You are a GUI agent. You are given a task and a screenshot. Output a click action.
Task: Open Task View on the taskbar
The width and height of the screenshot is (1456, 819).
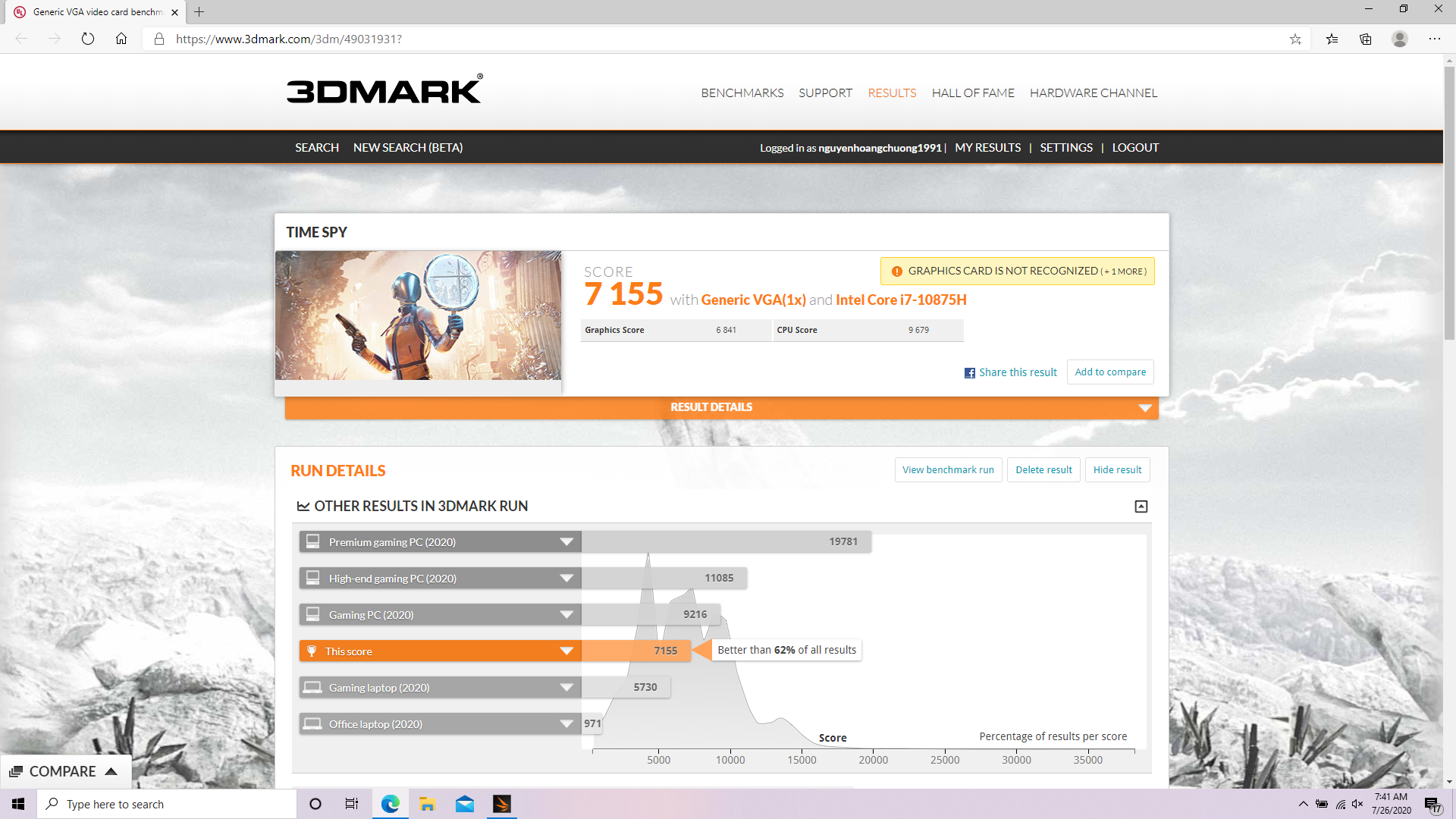[x=352, y=804]
